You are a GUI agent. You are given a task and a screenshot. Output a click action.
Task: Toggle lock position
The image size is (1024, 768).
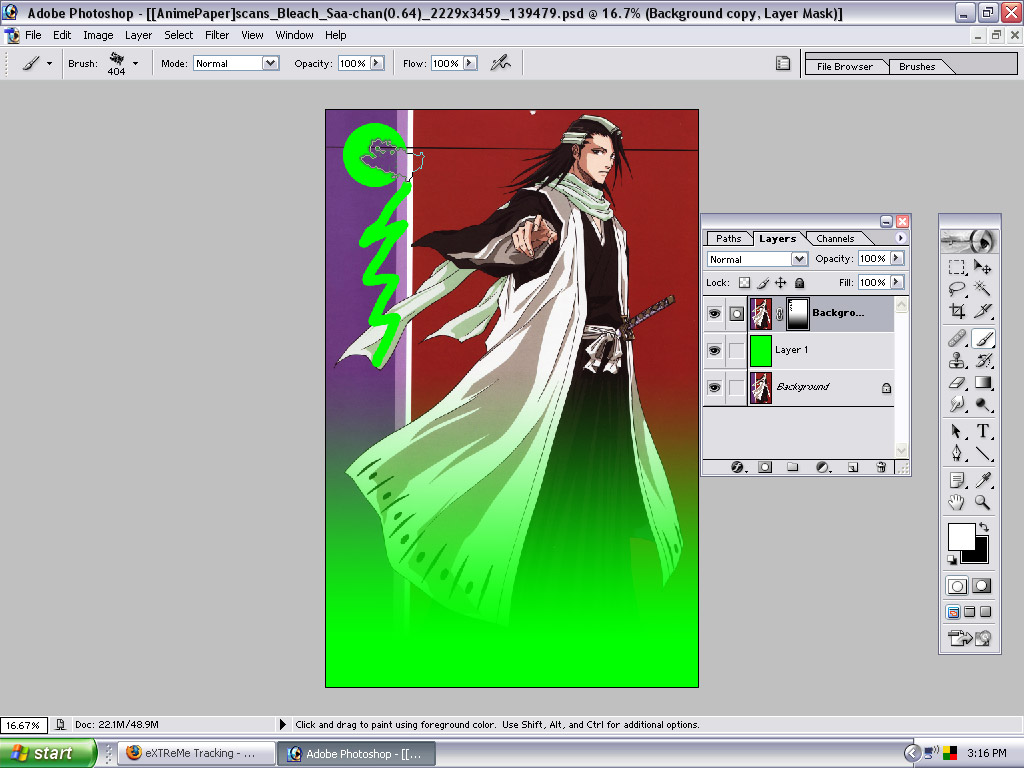click(780, 283)
